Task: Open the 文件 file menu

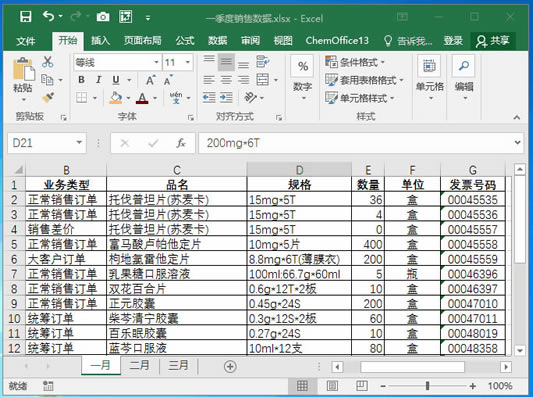Action: coord(26,41)
